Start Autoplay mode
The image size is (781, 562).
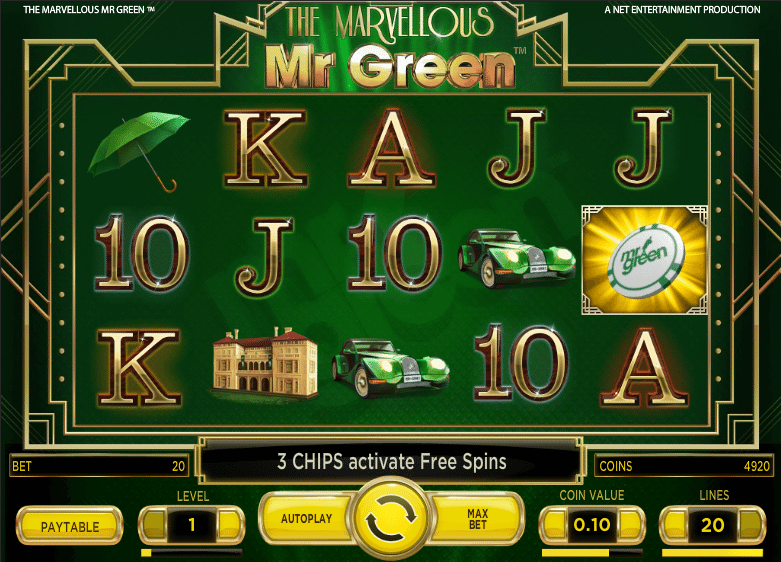coord(306,519)
